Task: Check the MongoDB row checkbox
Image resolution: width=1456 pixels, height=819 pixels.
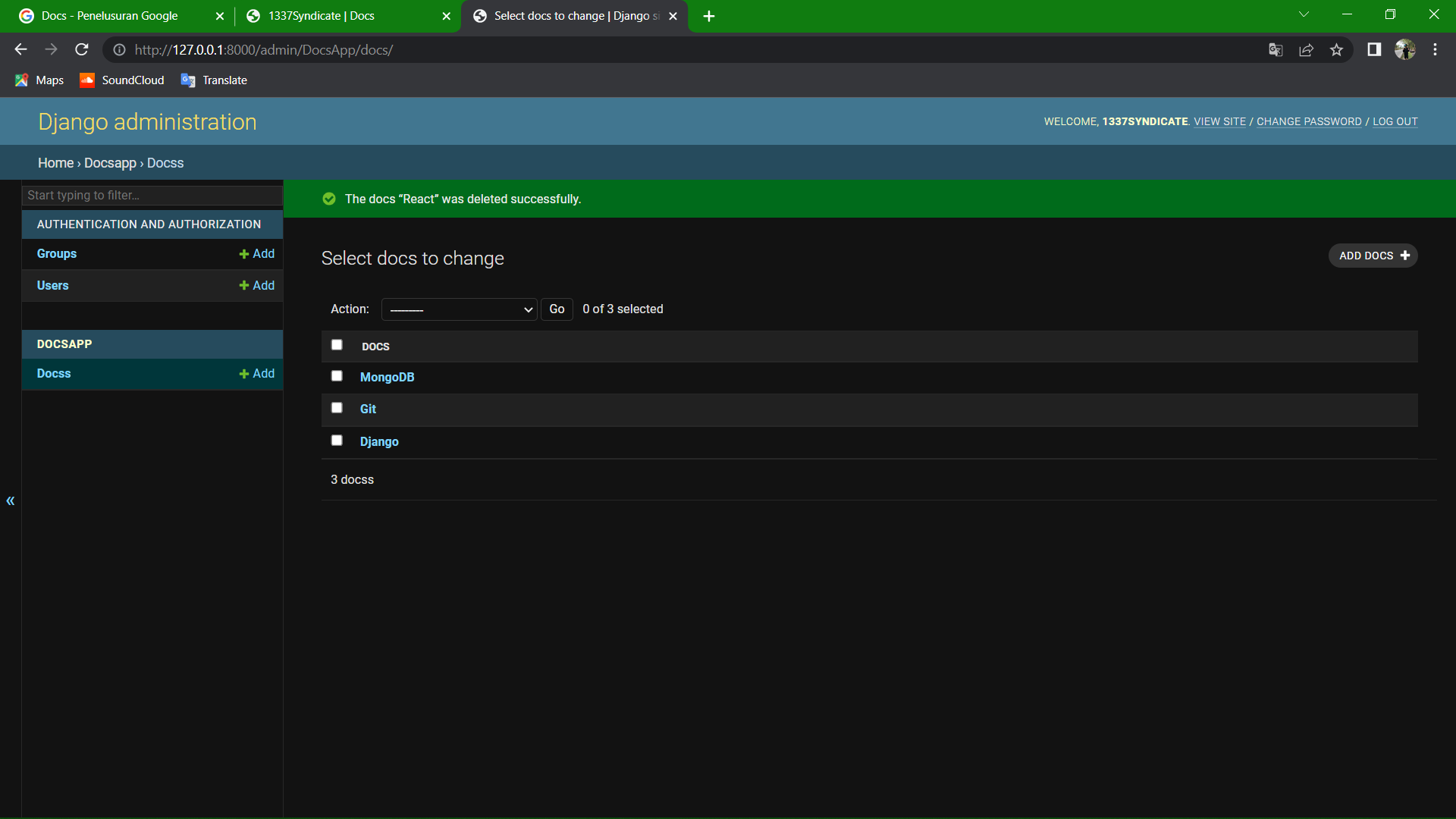Action: (337, 376)
